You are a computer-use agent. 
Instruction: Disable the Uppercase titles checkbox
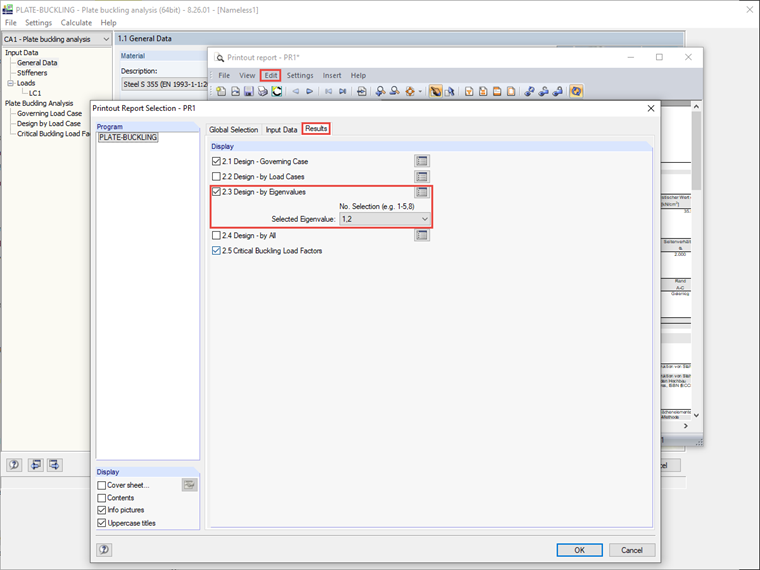(102, 523)
